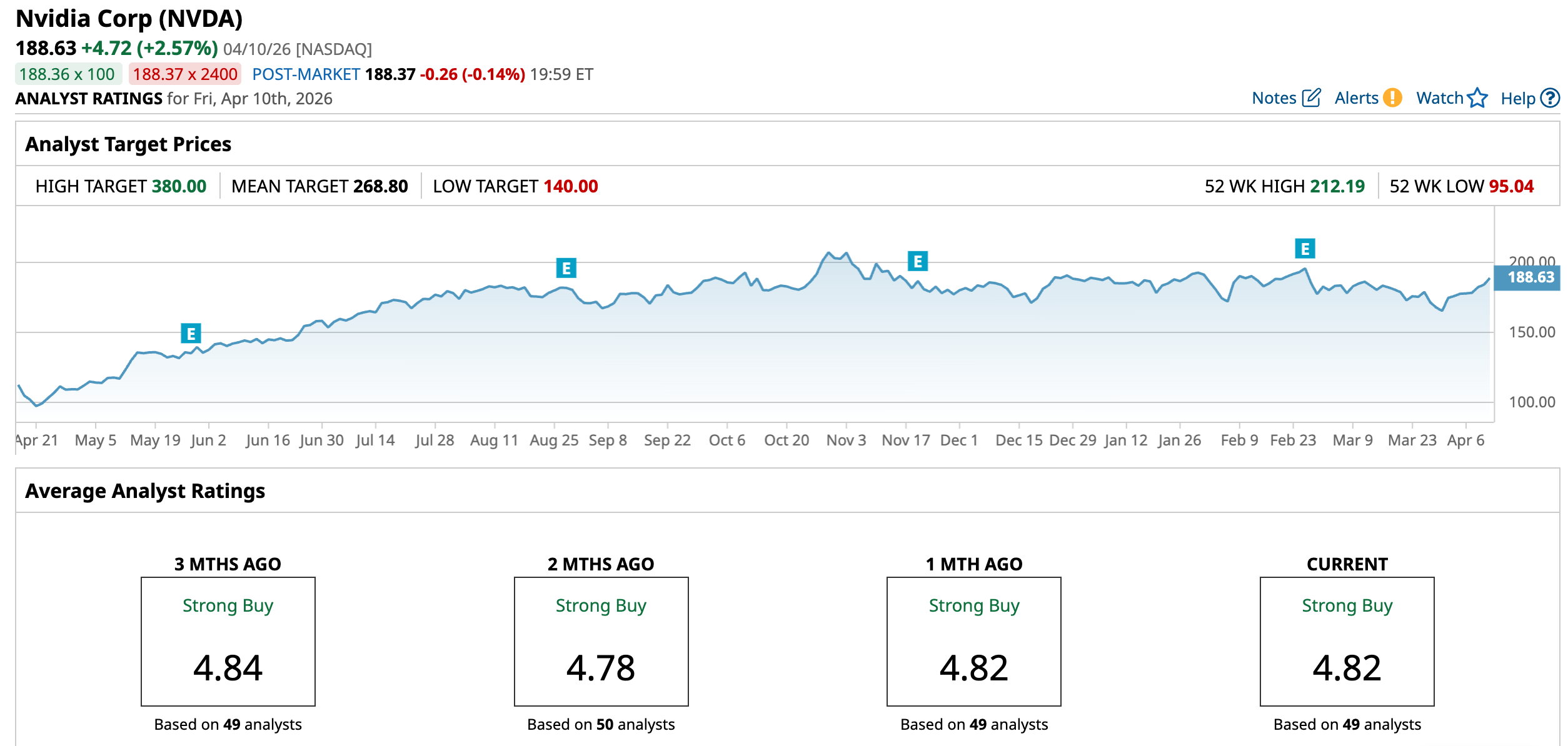This screenshot has width=1568, height=746.
Task: Toggle the Watch star icon
Action: pos(1477,98)
